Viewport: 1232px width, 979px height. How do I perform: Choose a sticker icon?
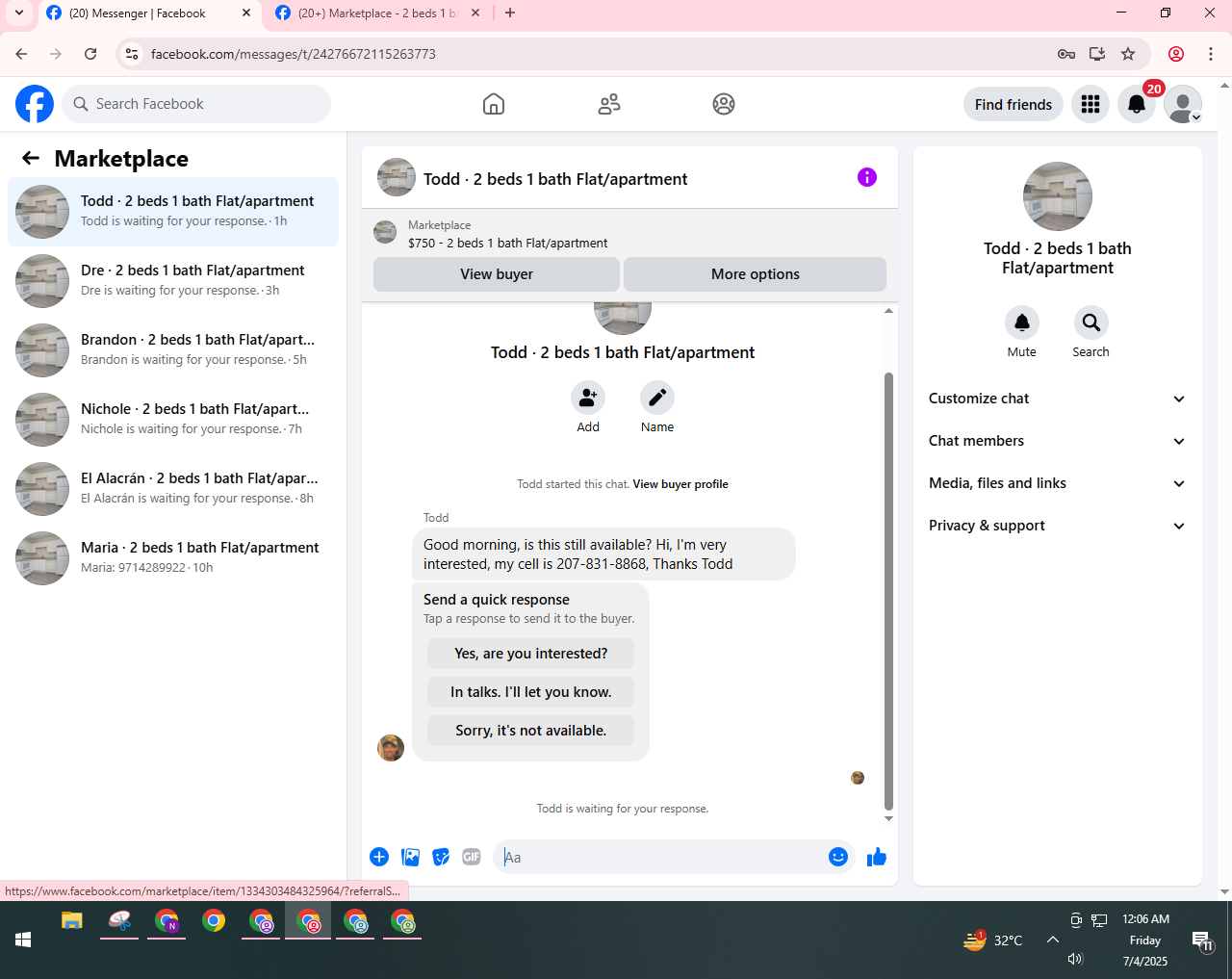pos(441,857)
